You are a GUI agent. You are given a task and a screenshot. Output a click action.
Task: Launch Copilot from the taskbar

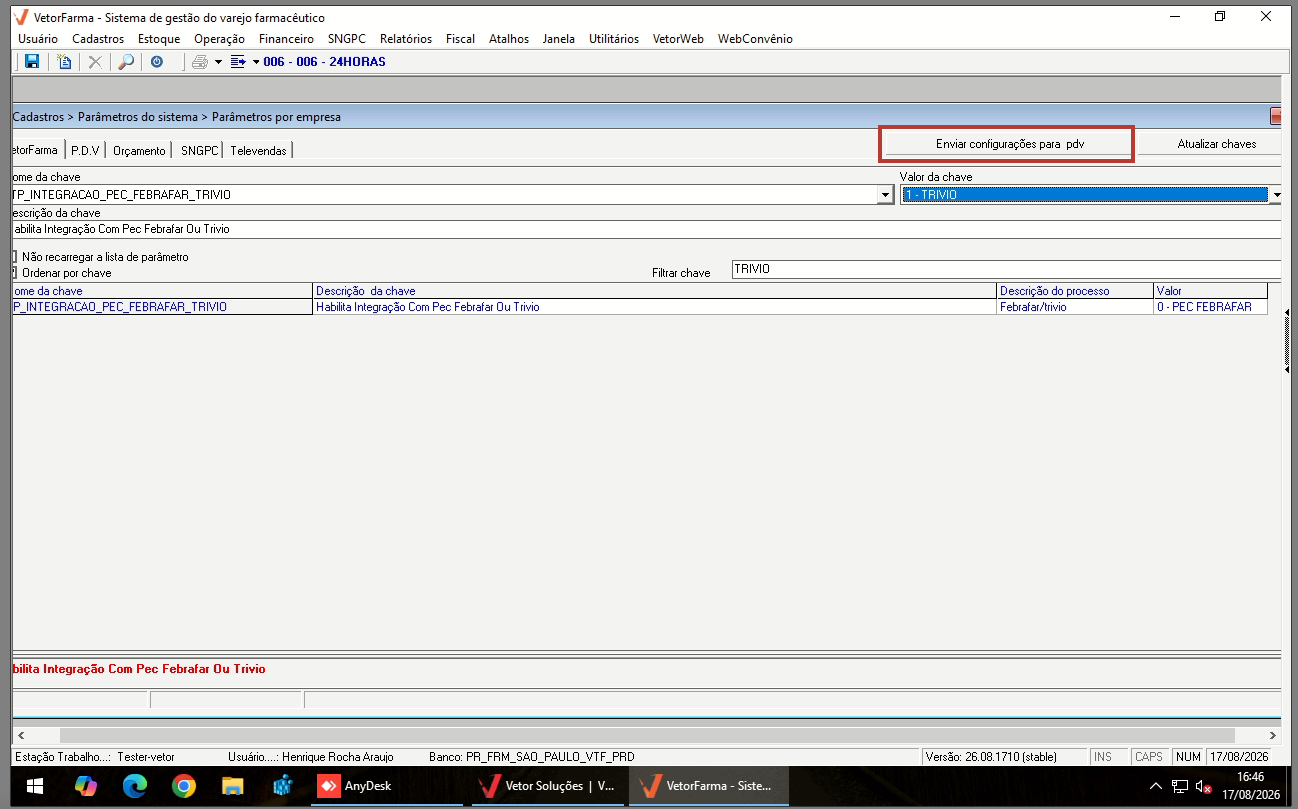[86, 787]
